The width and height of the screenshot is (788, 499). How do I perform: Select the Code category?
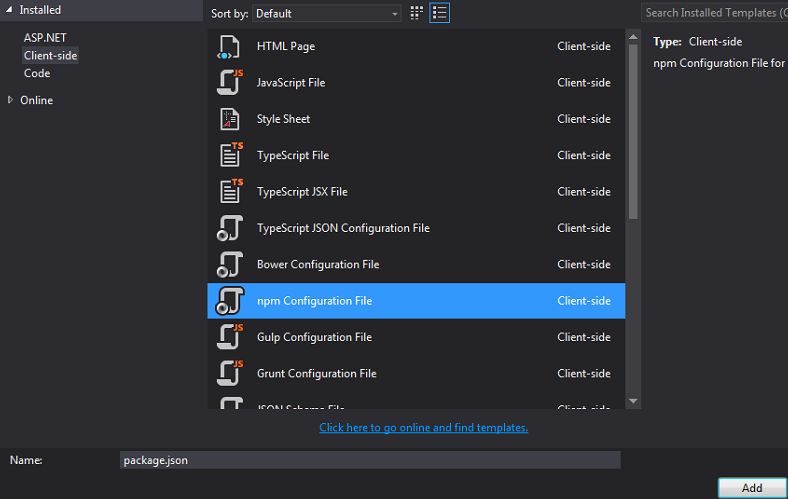37,73
